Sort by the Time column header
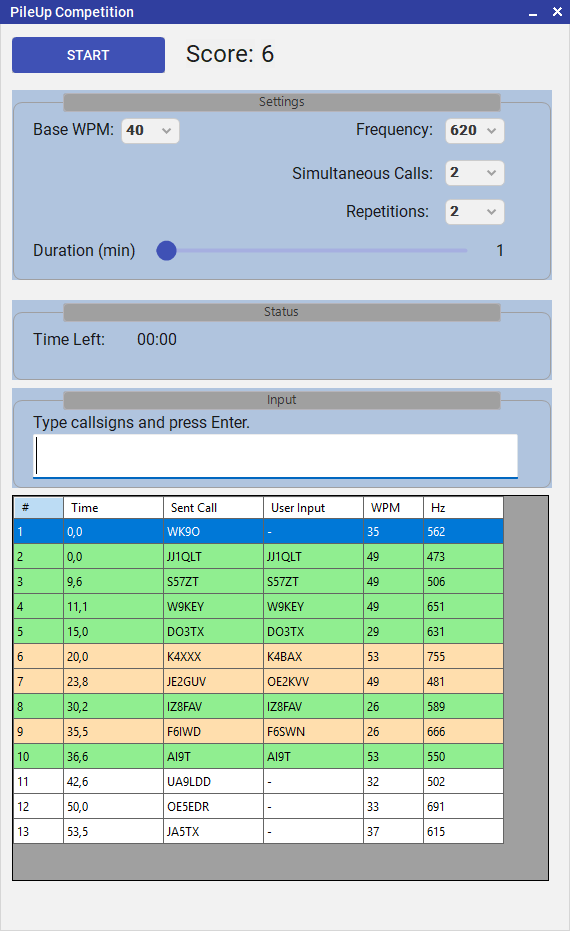The height and width of the screenshot is (931, 570). click(113, 508)
